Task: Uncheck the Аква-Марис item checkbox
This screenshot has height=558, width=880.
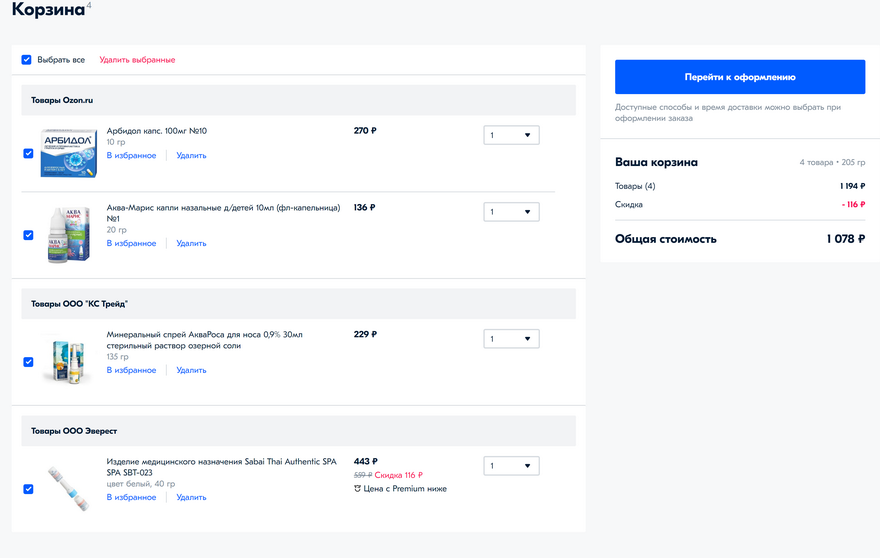Action: coord(28,235)
